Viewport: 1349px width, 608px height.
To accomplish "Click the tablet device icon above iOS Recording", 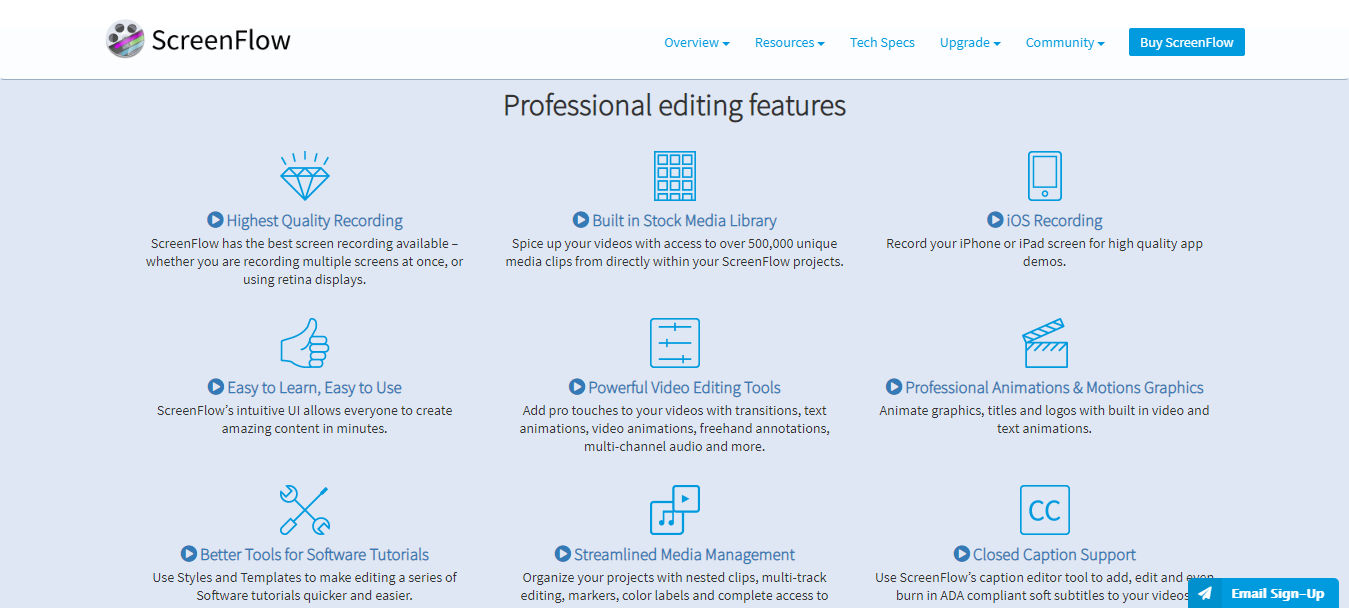I will coord(1045,176).
